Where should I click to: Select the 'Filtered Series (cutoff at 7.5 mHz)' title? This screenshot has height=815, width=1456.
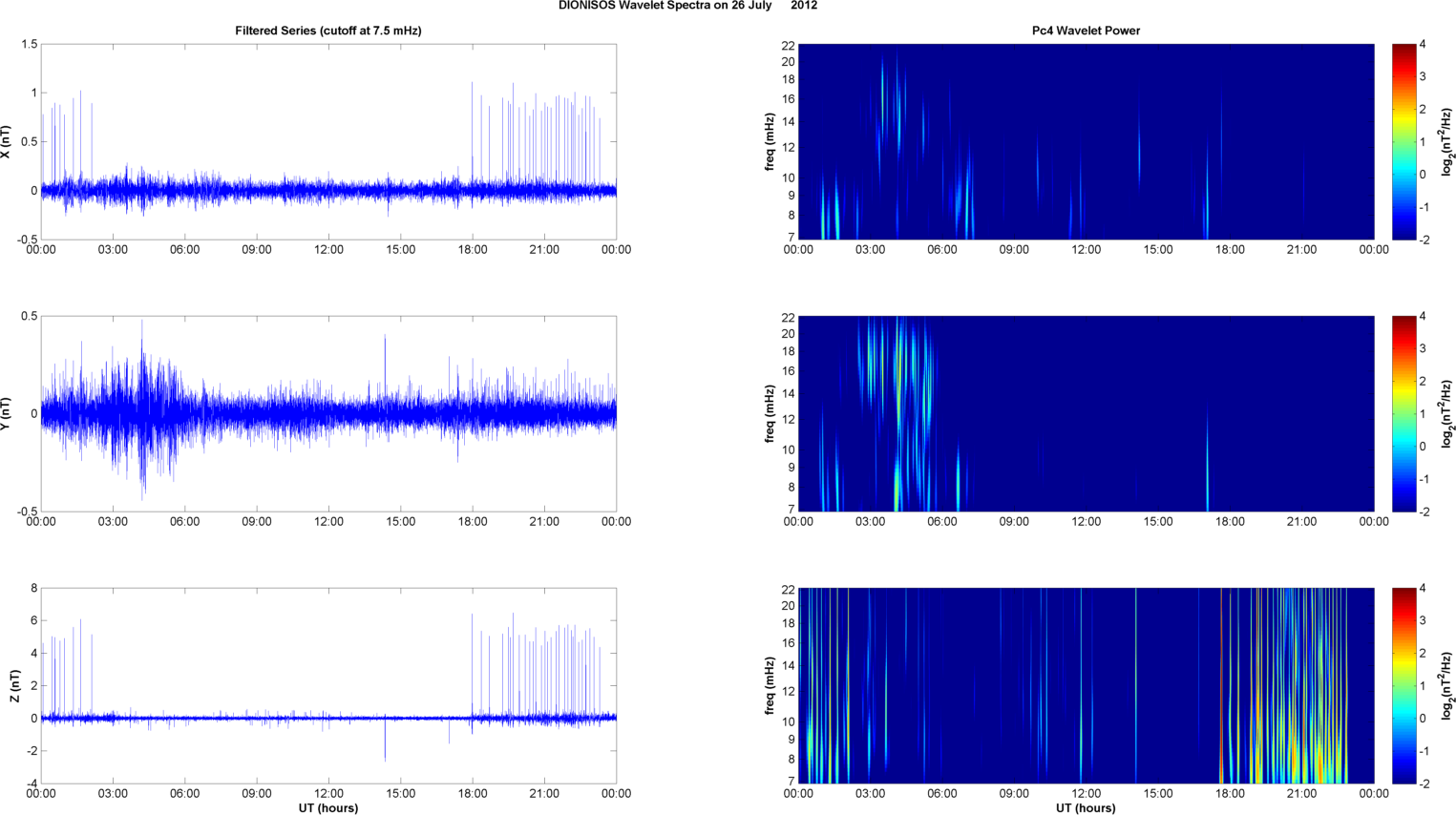(x=328, y=31)
